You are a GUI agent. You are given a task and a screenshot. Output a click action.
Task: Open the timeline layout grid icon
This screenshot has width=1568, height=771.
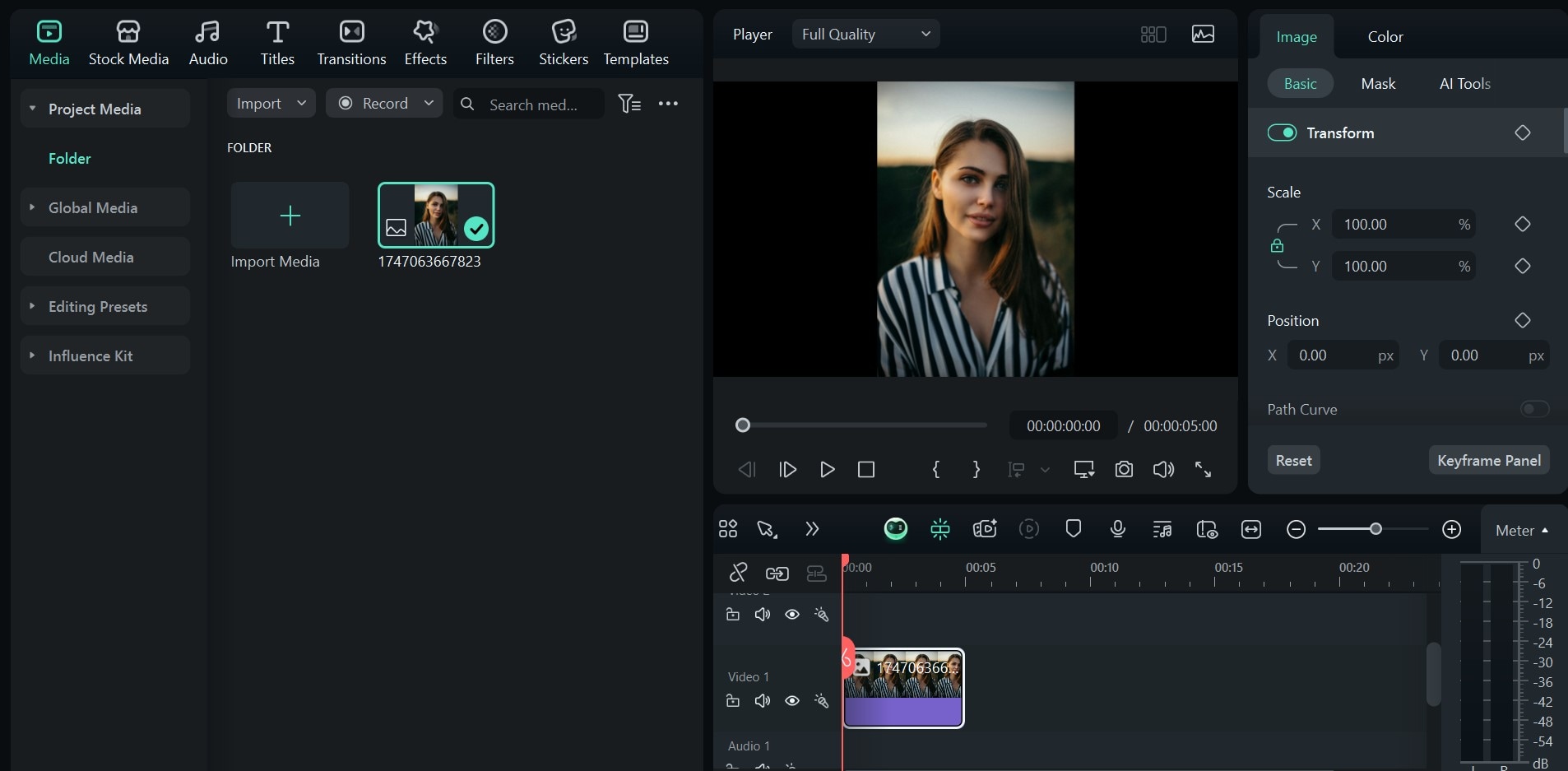728,529
